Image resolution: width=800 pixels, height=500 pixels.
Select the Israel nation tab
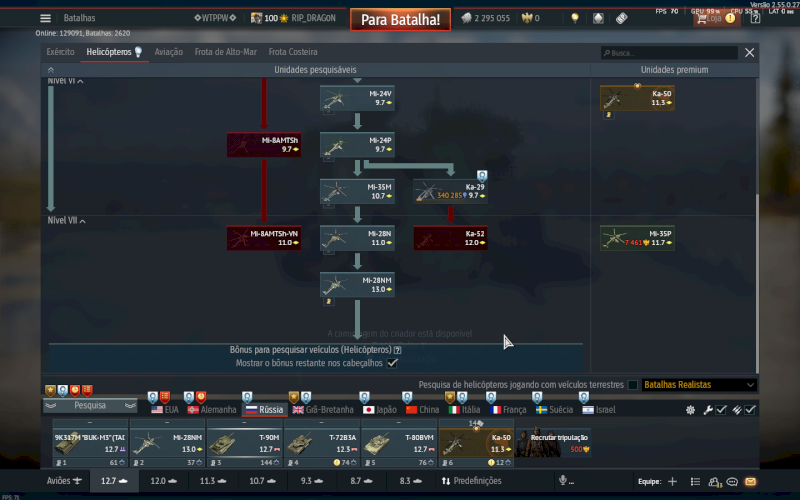599,410
